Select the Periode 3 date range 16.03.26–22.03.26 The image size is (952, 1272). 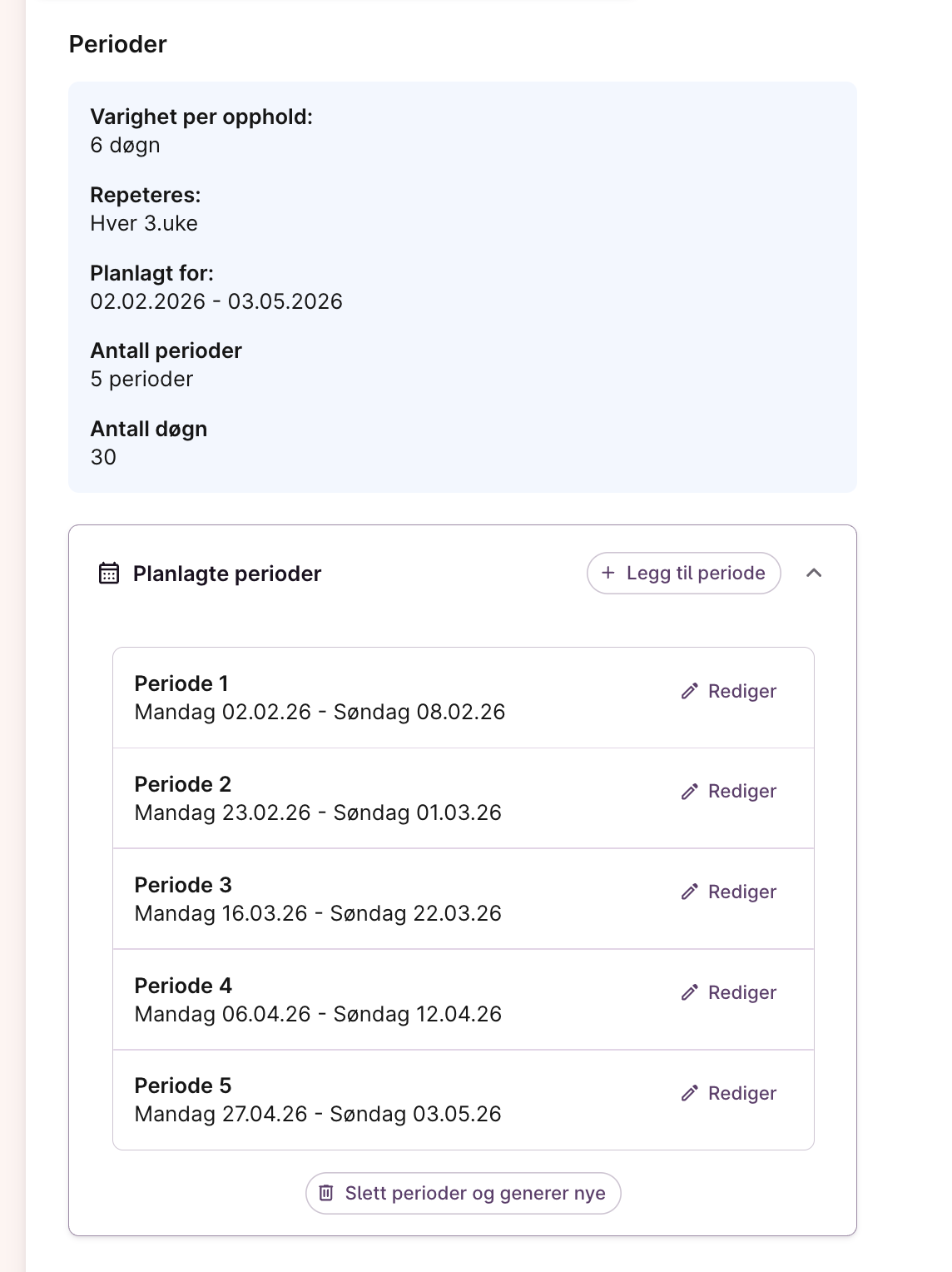click(318, 914)
